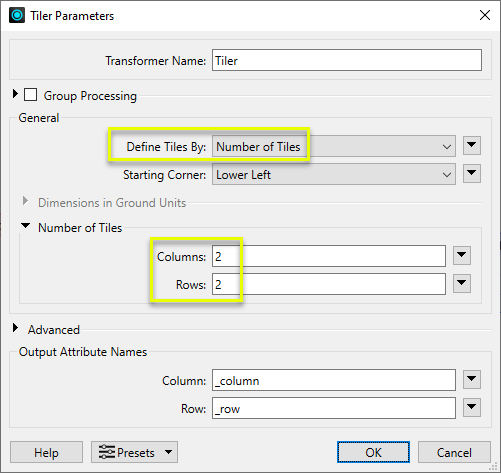
Task: Open the Columns value options arrow
Action: click(x=462, y=256)
